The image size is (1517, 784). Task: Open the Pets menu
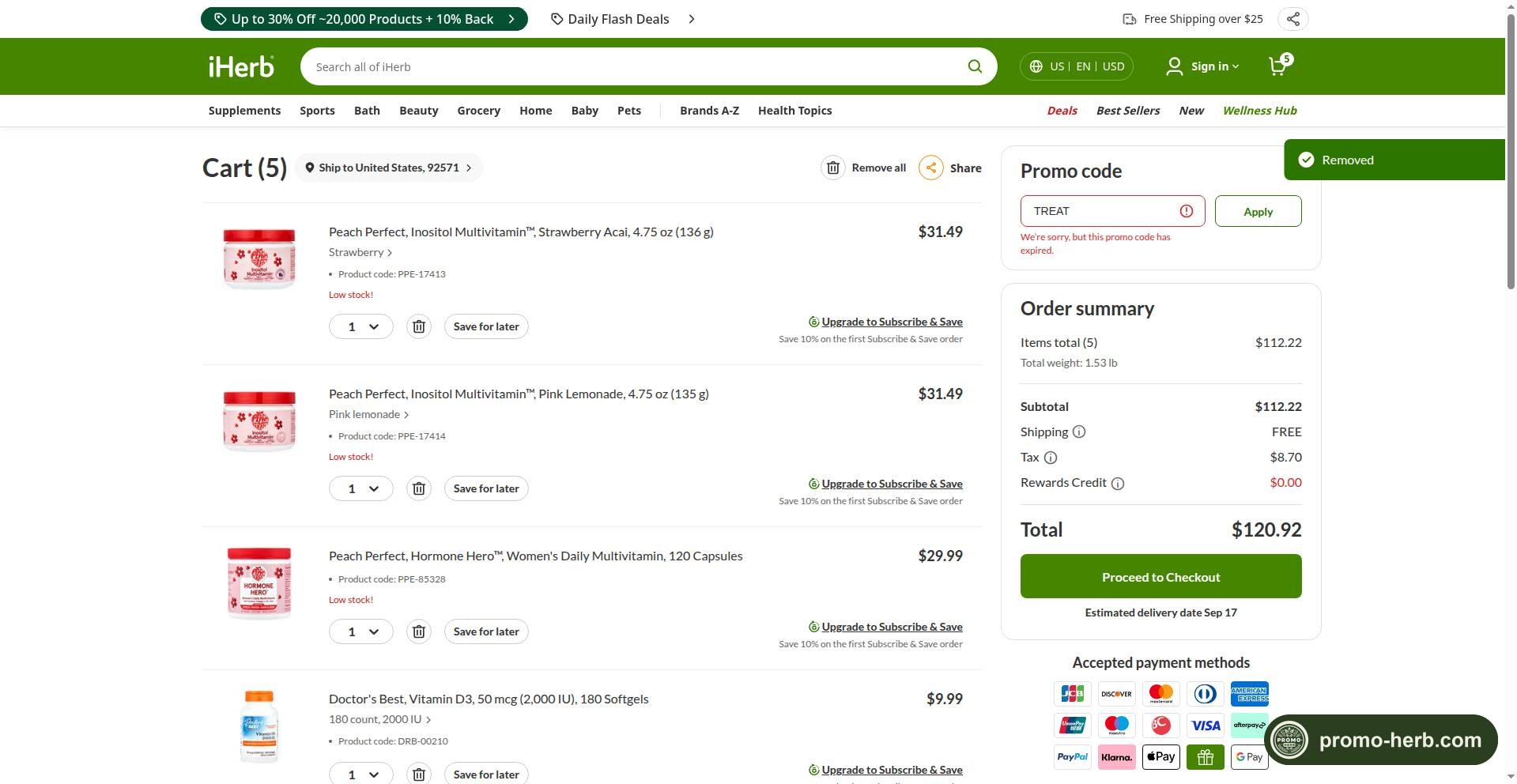[x=628, y=111]
